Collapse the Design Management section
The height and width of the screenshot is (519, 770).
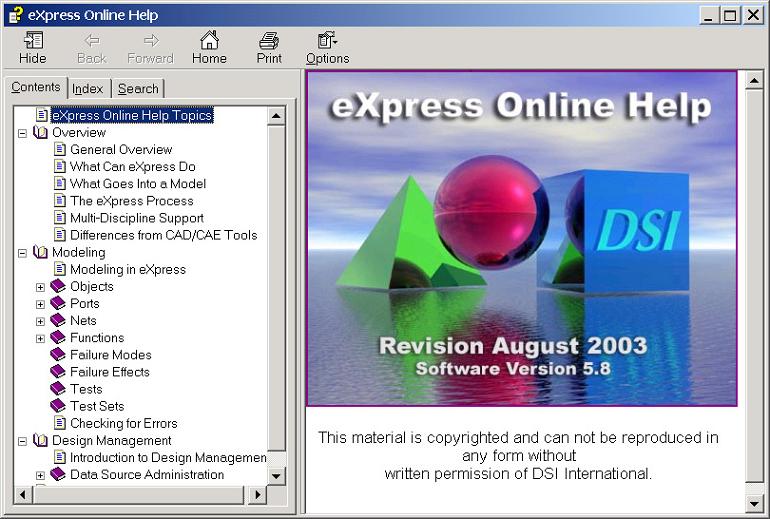point(23,441)
